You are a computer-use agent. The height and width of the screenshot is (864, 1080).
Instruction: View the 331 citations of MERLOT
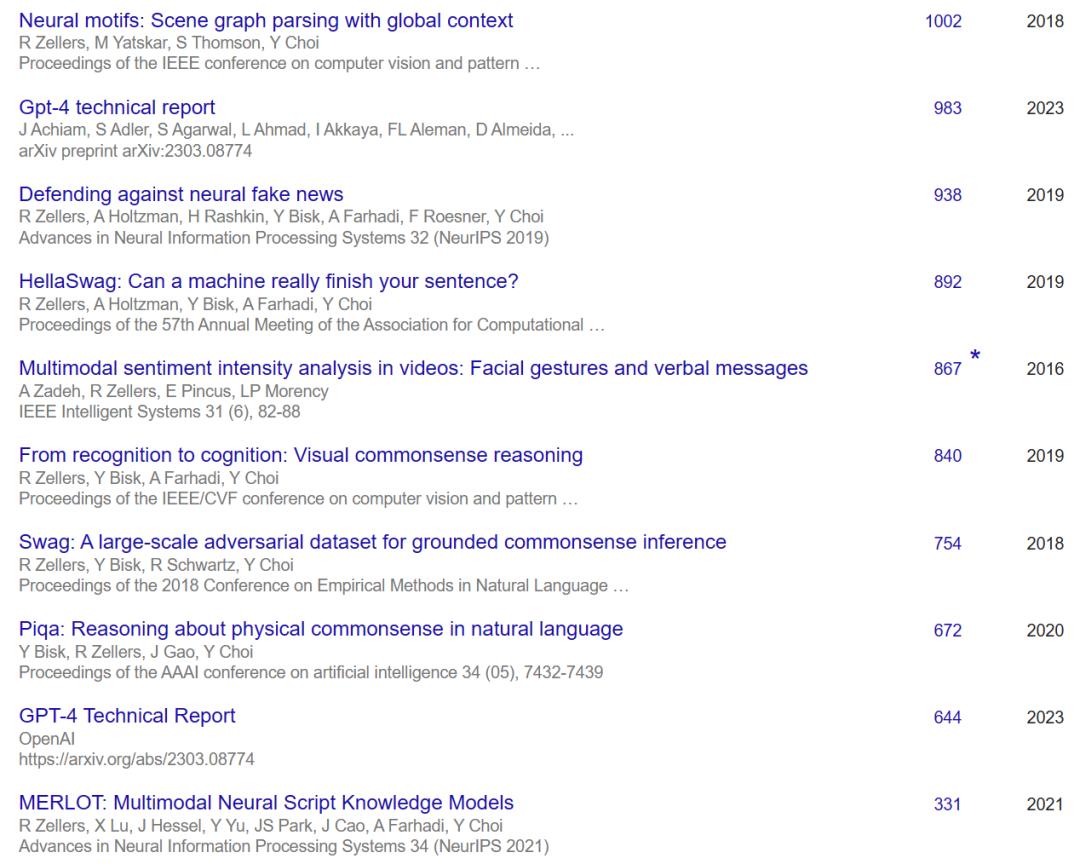tap(948, 804)
